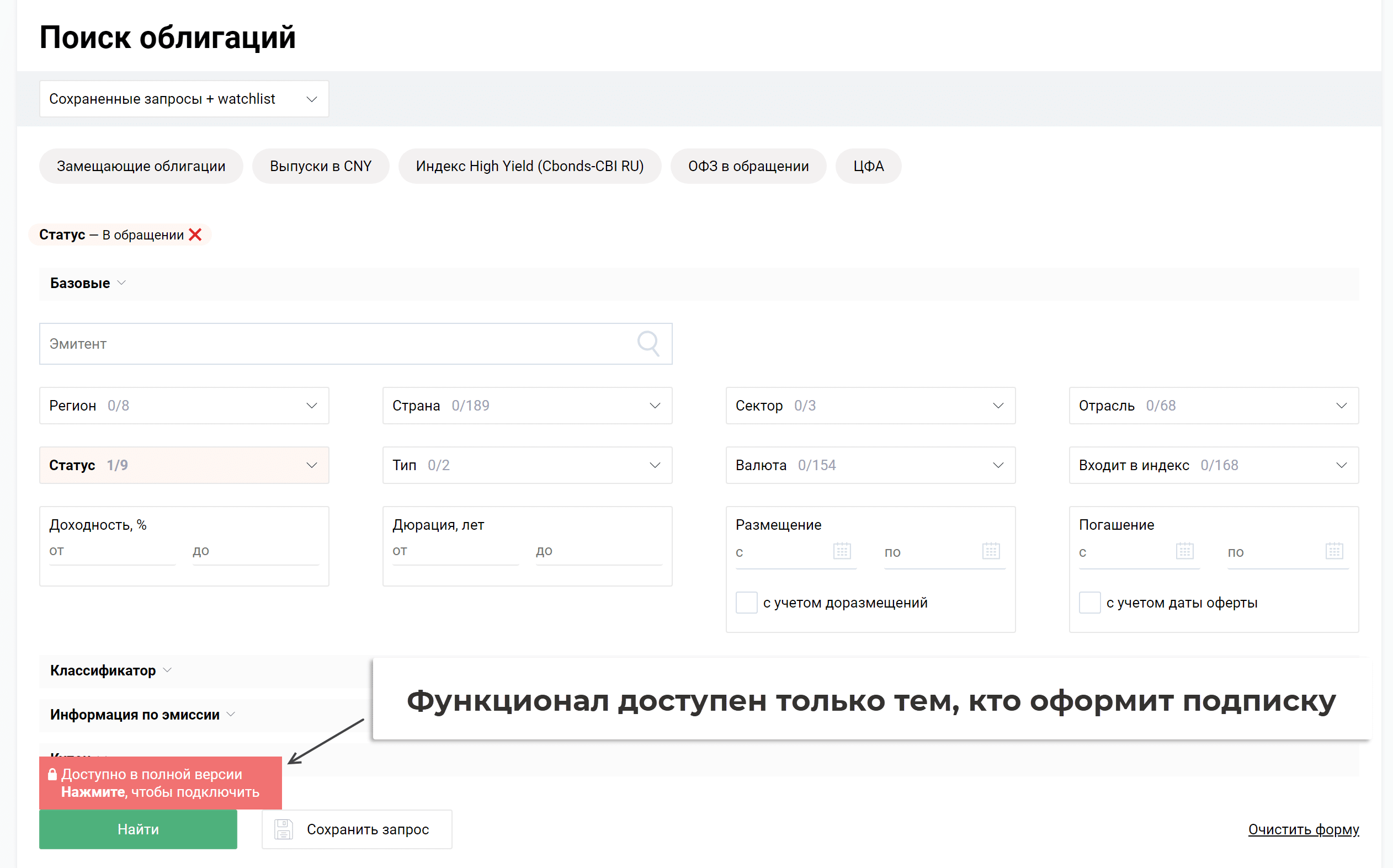
Task: Click the floppy disk save icon
Action: 284,829
